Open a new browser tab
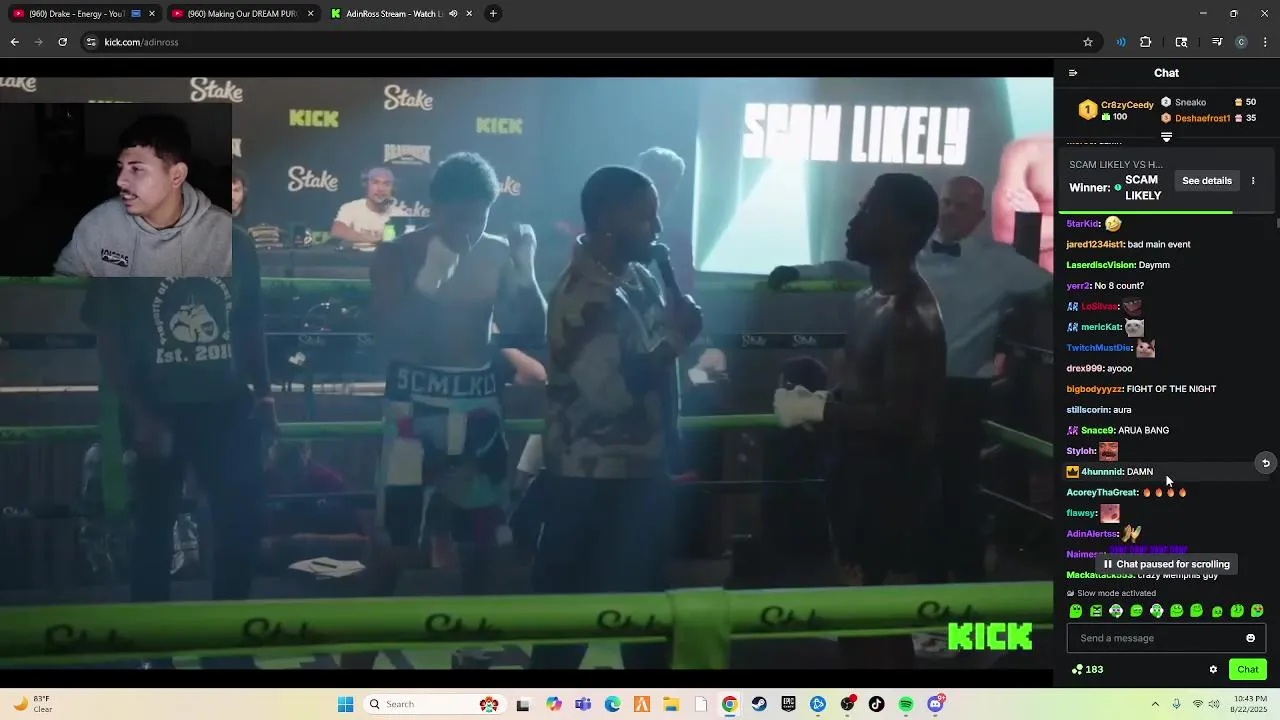 493,14
